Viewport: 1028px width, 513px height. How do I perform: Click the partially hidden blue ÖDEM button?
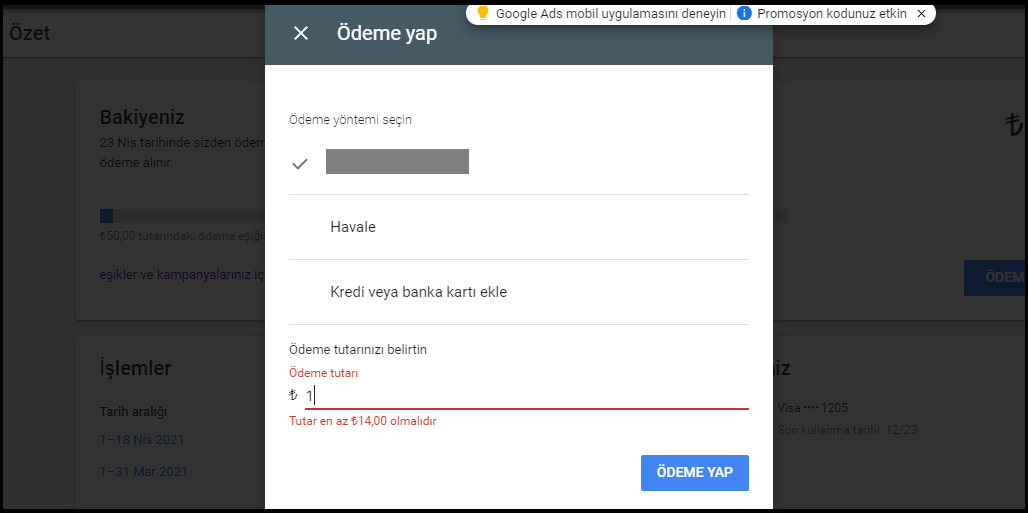995,277
